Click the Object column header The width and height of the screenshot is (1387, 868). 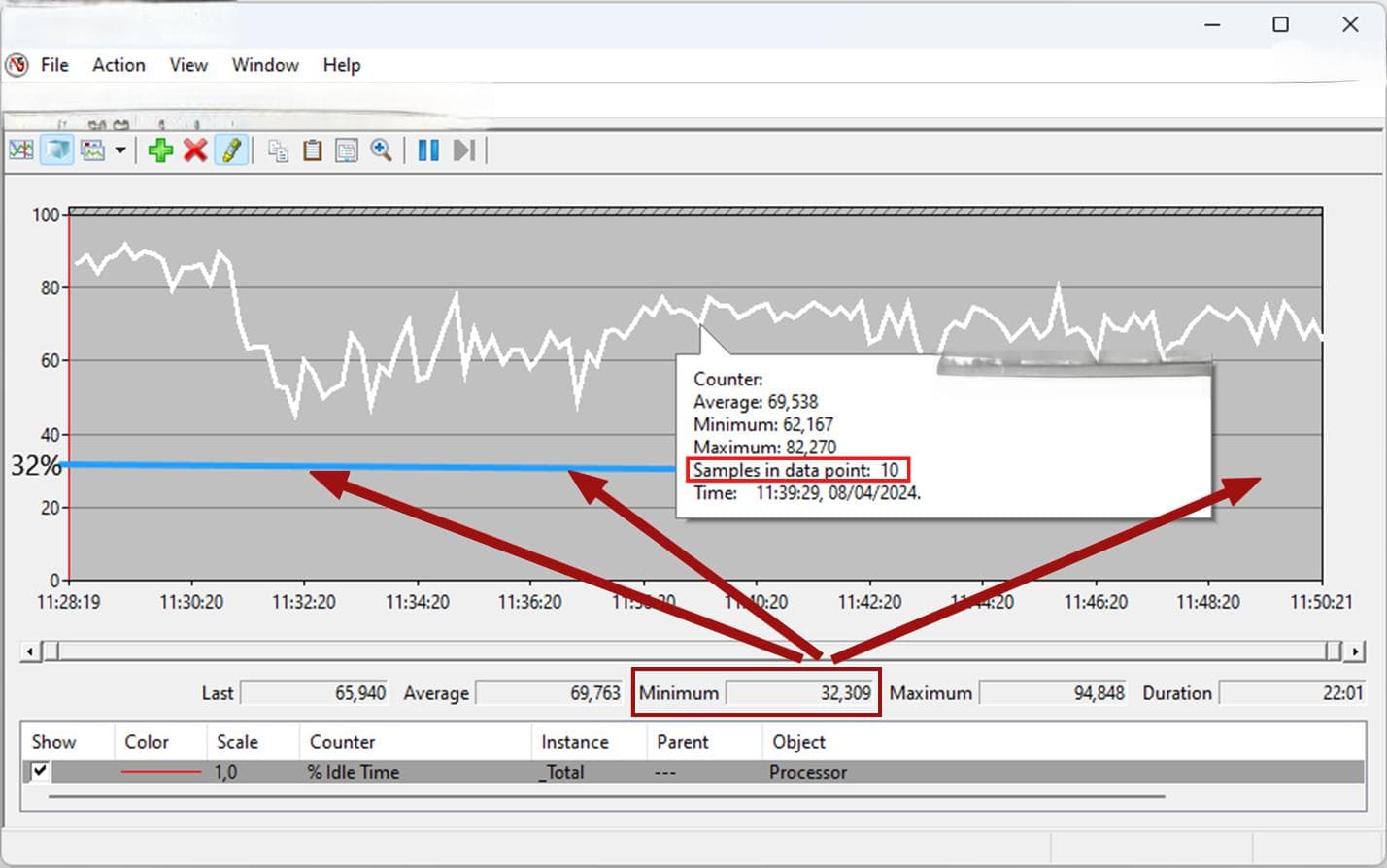799,742
